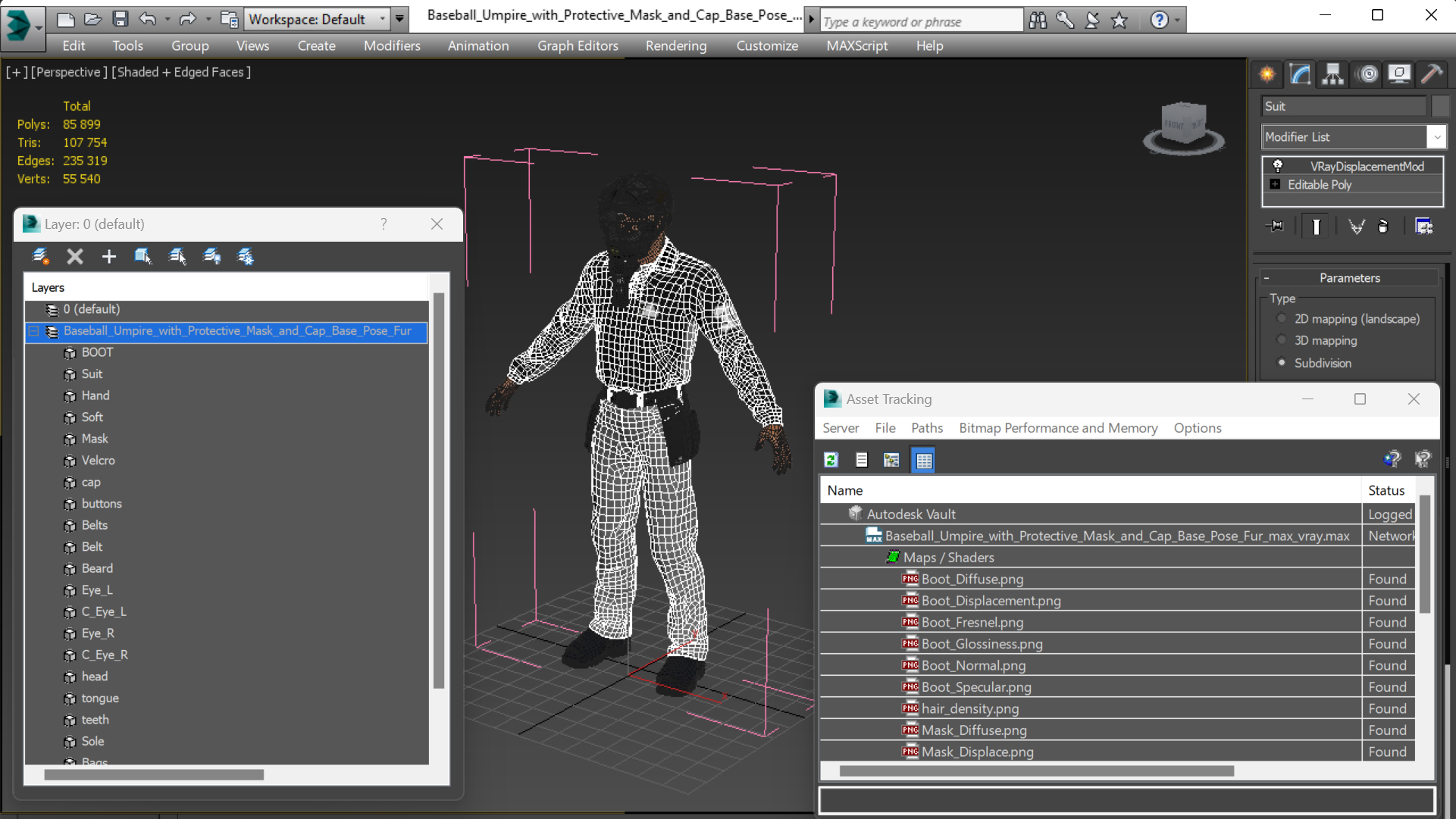Click the Create panel star icon

(x=1267, y=74)
